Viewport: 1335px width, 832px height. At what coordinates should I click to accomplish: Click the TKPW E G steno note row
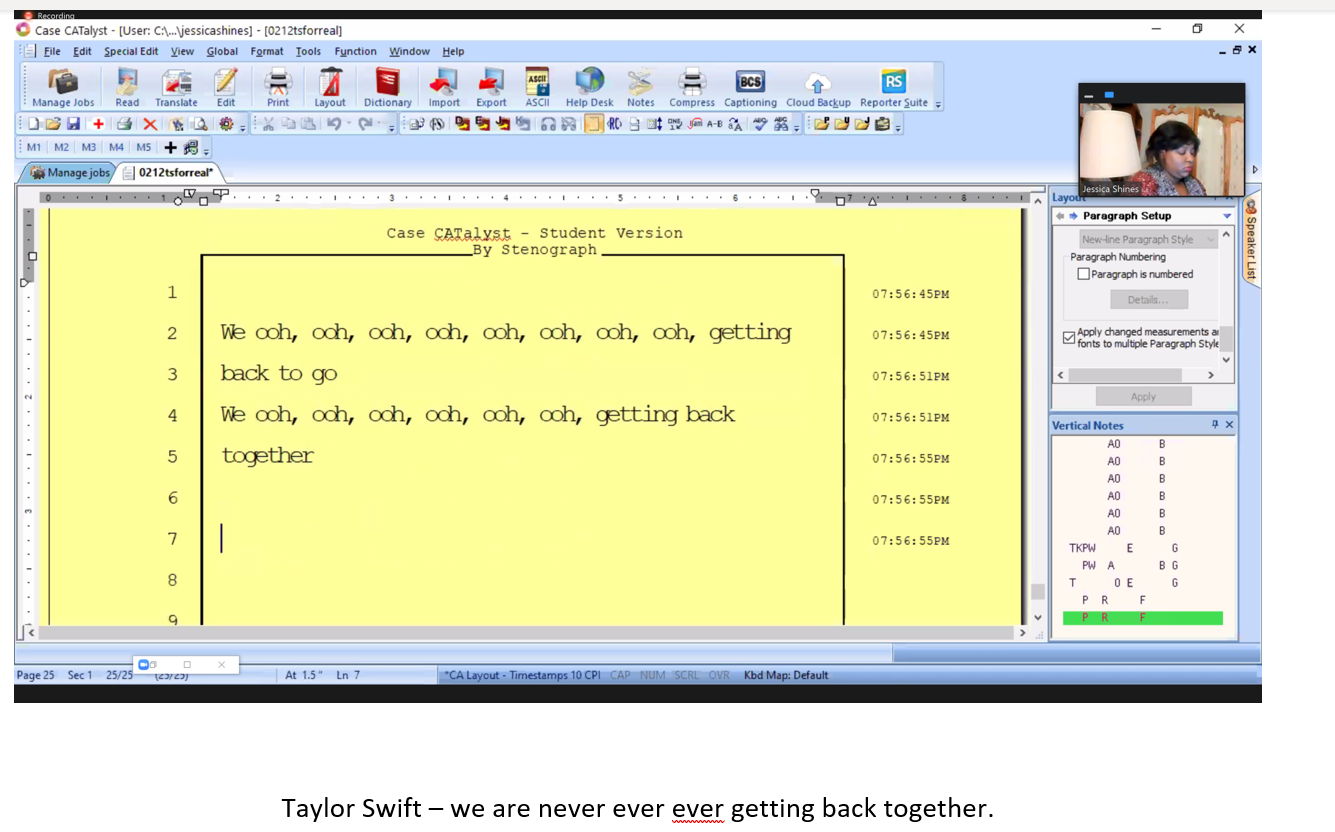click(x=1124, y=548)
